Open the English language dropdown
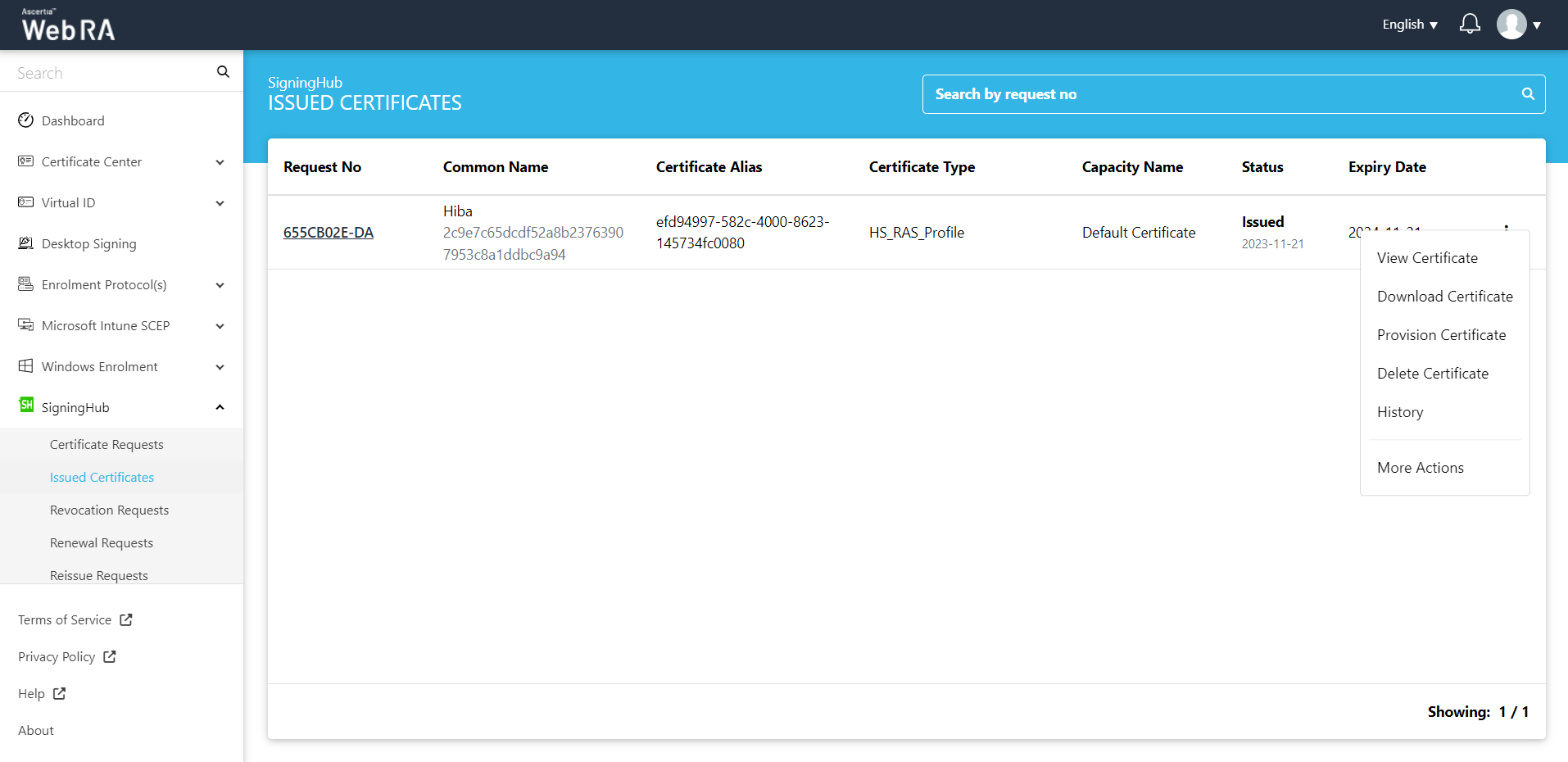This screenshot has width=1568, height=762. [1409, 25]
